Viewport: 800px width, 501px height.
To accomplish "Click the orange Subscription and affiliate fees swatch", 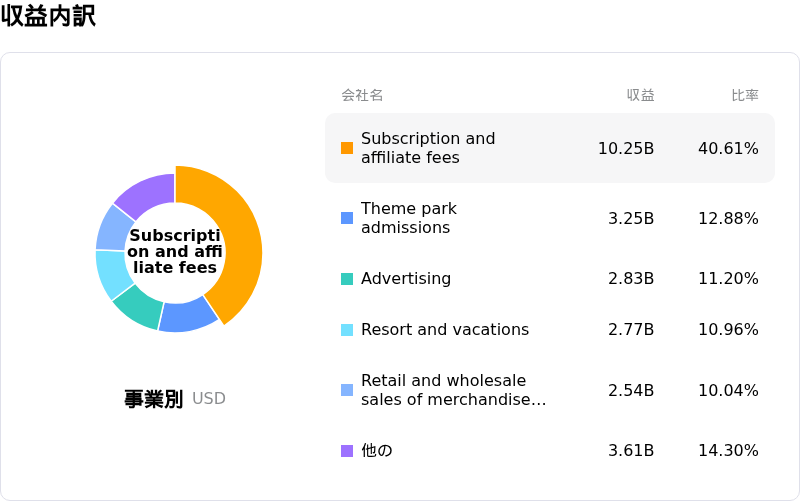I will [x=347, y=148].
